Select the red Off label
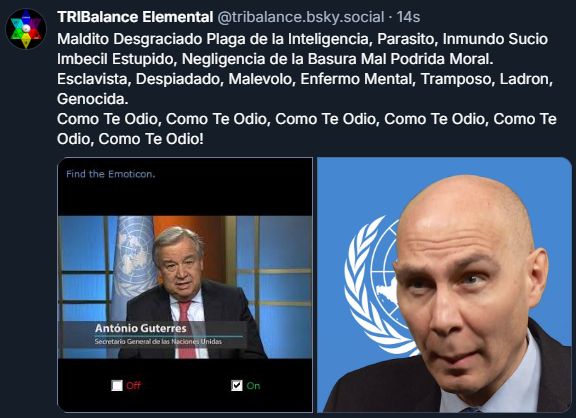This screenshot has height=418, width=576. 133,385
